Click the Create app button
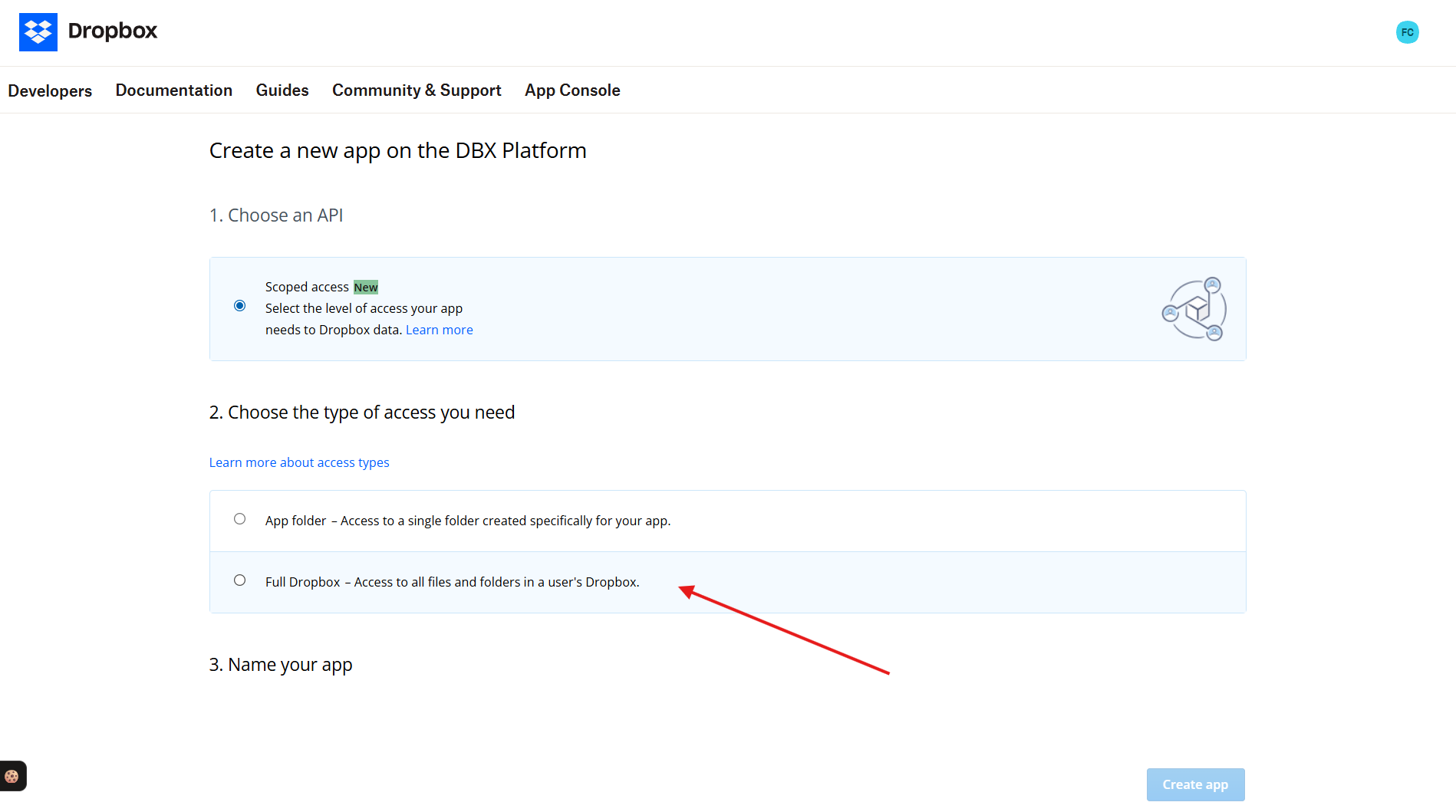Screen dimensions: 1456x812 click(1195, 784)
